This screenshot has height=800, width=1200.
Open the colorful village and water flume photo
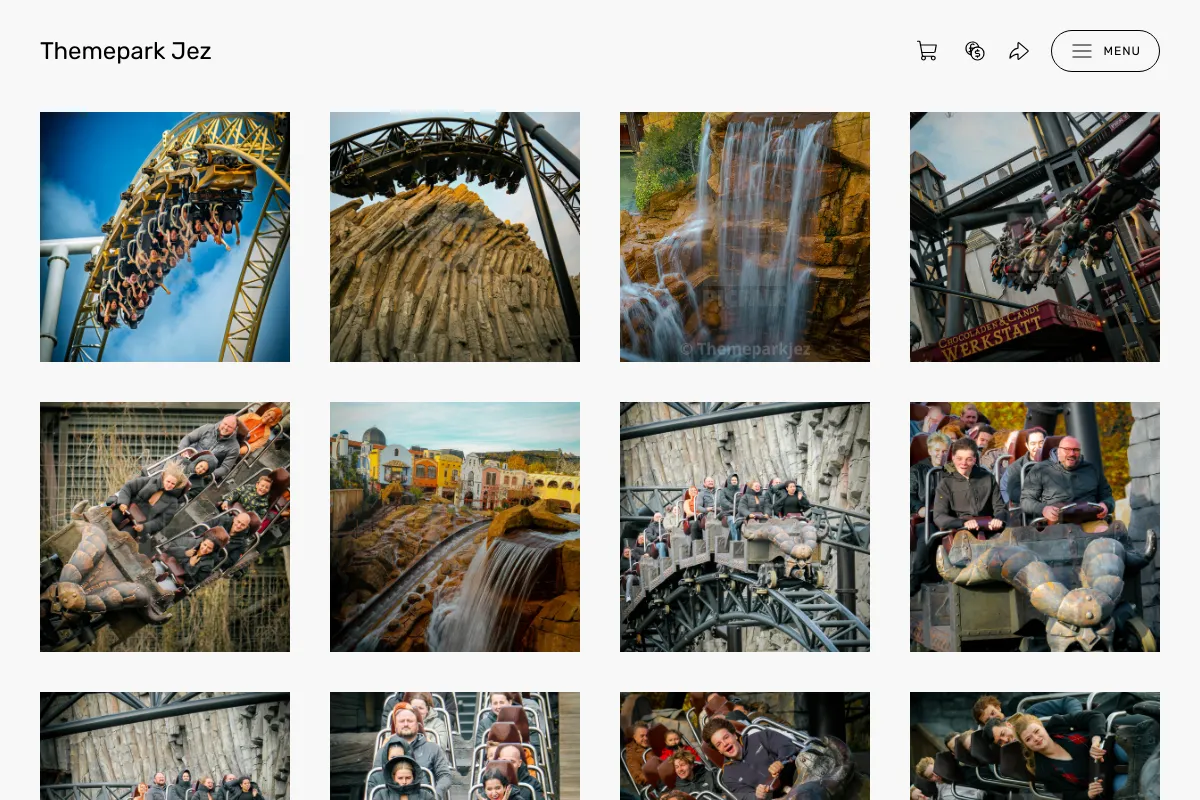coord(455,527)
